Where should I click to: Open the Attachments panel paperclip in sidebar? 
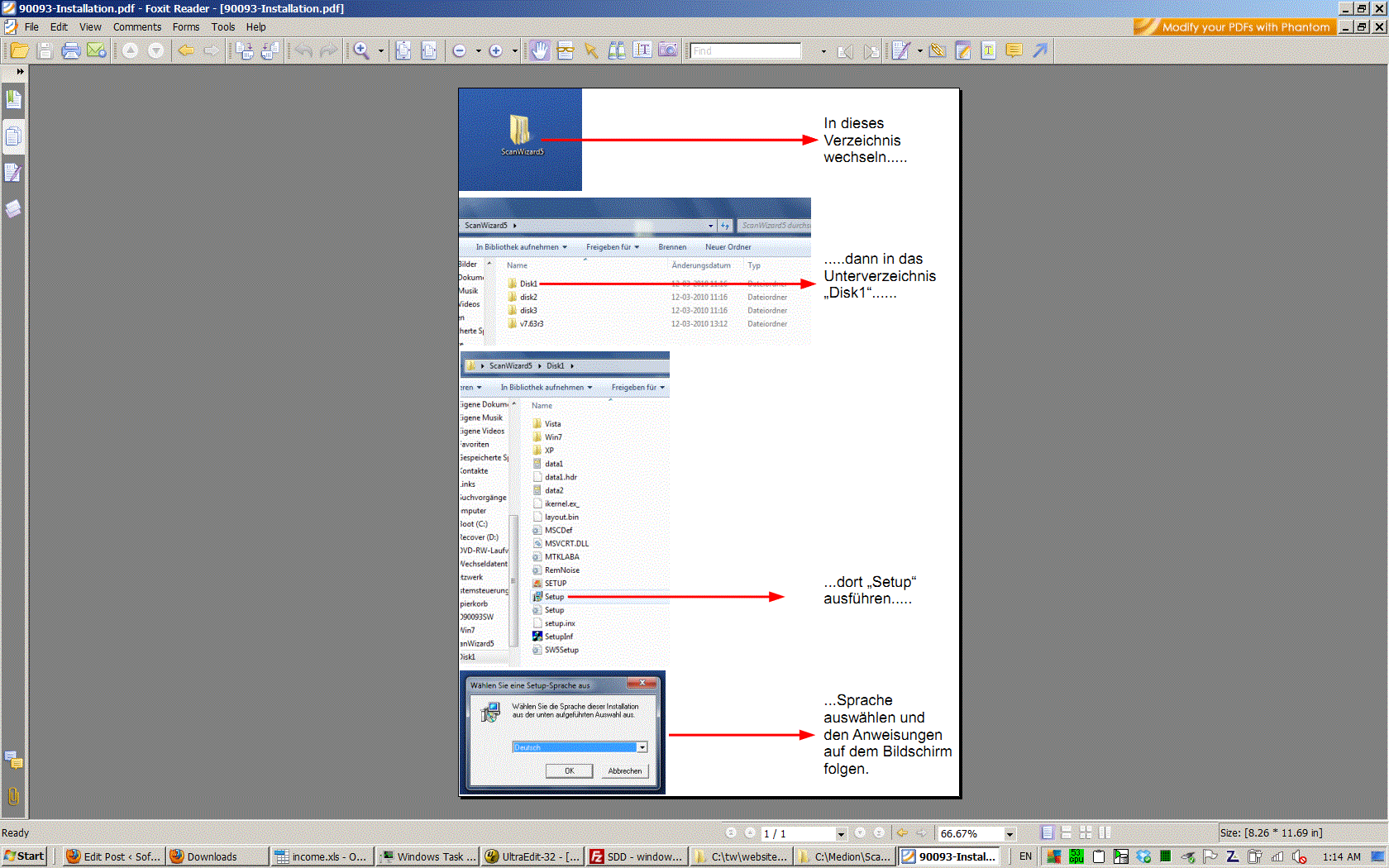pyautogui.click(x=13, y=796)
